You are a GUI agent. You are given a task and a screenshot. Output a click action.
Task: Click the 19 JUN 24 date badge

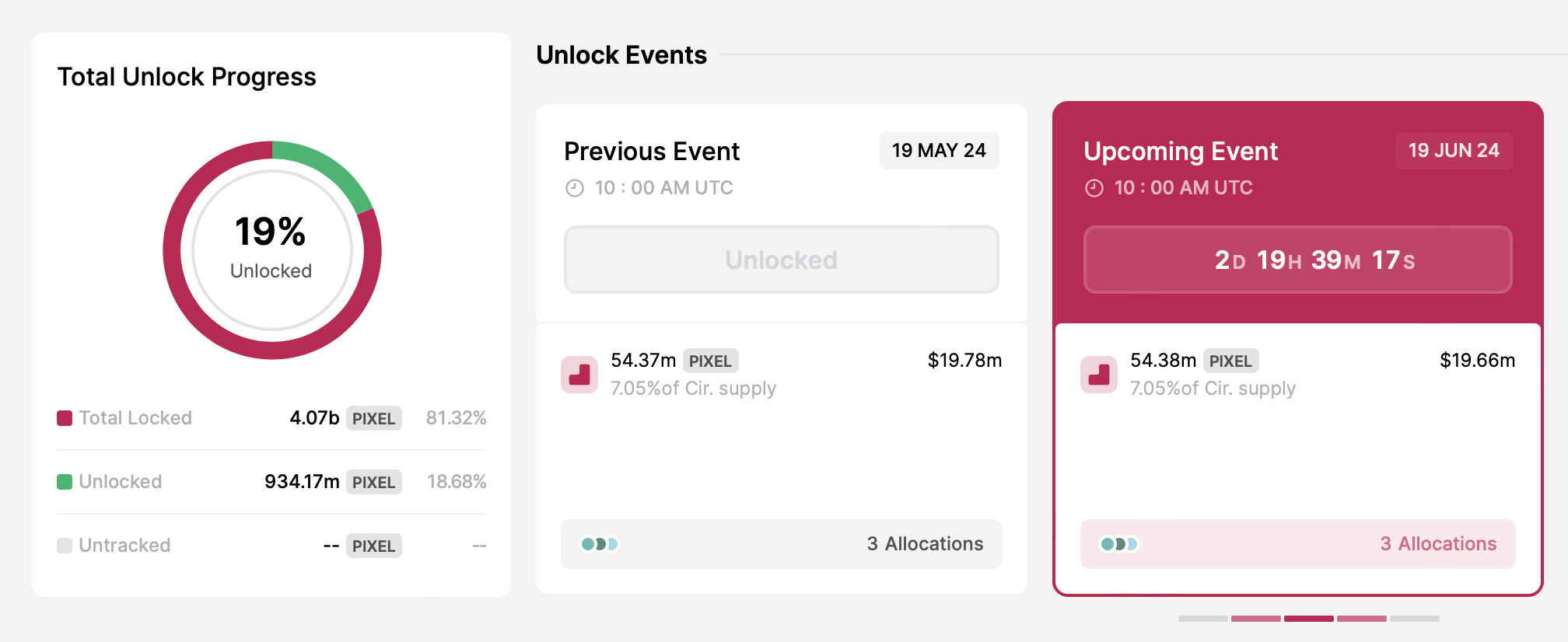coord(1454,151)
